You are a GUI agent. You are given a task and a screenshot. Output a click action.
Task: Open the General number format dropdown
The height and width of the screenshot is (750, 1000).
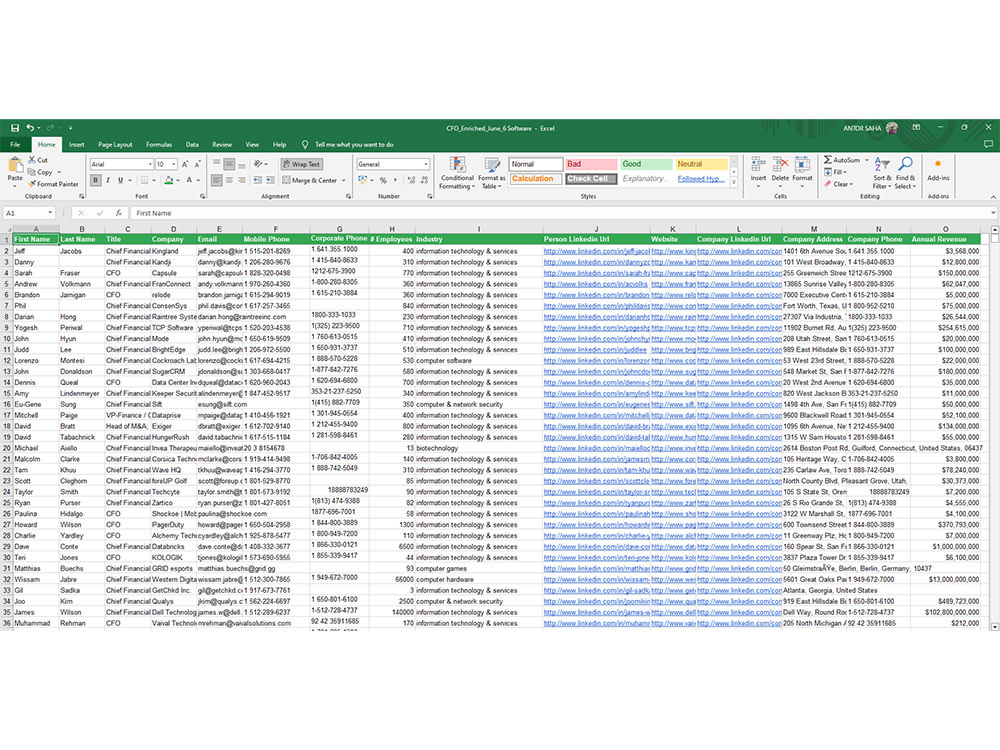425,164
